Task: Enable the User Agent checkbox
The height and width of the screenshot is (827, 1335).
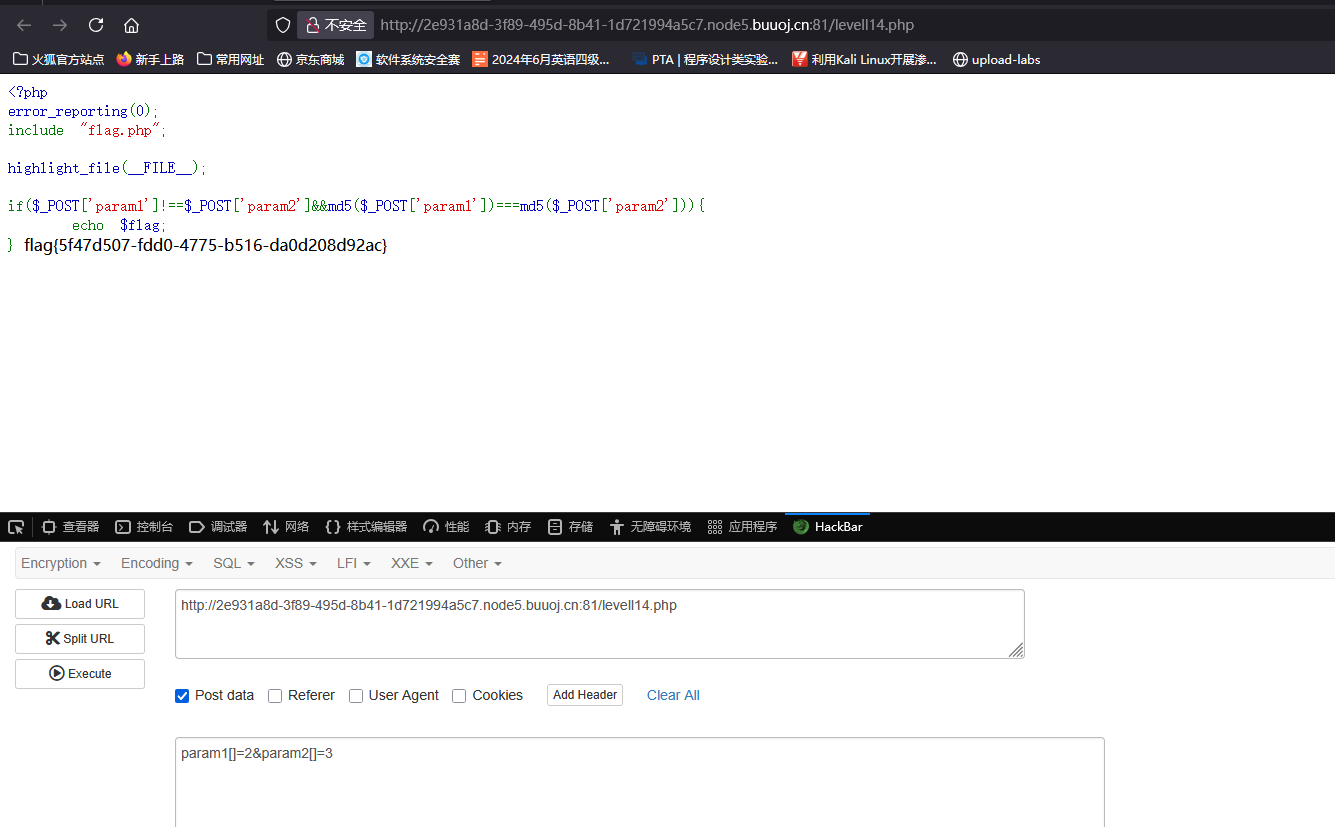Action: point(356,696)
